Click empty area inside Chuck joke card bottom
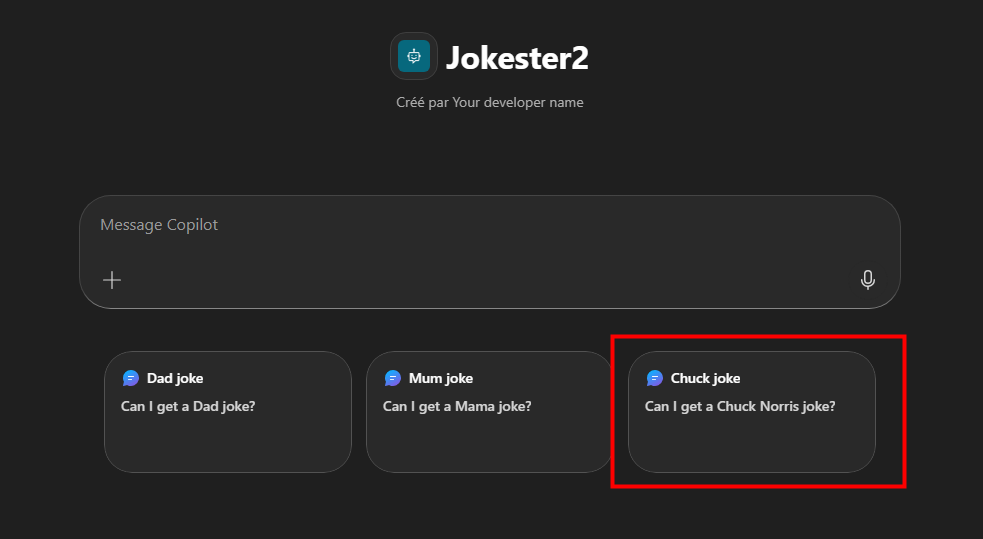 click(x=751, y=447)
